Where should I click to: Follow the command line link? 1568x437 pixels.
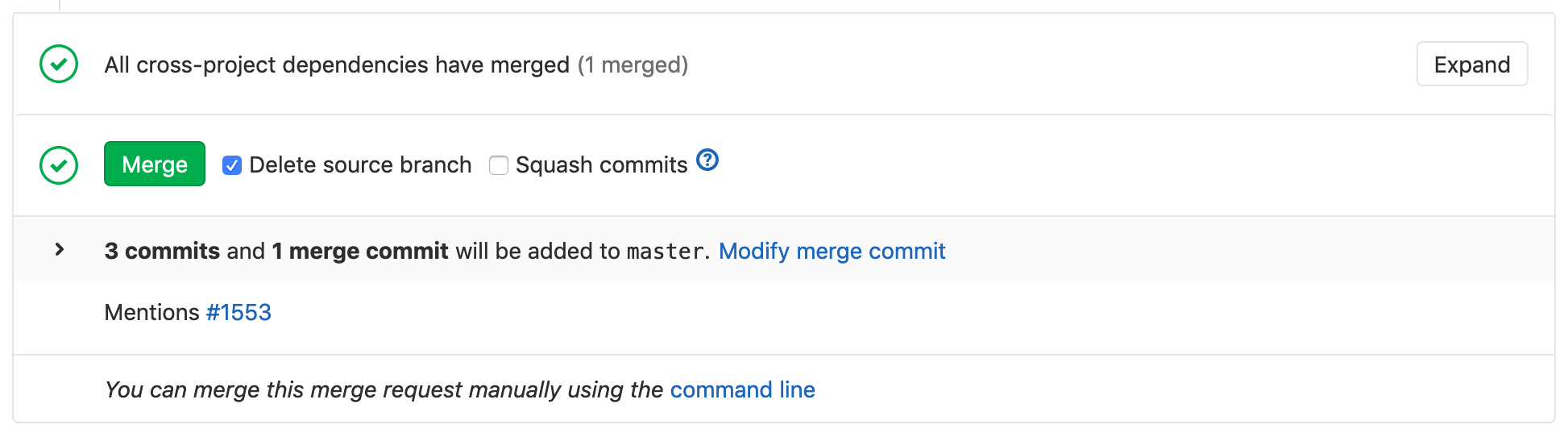coord(742,390)
